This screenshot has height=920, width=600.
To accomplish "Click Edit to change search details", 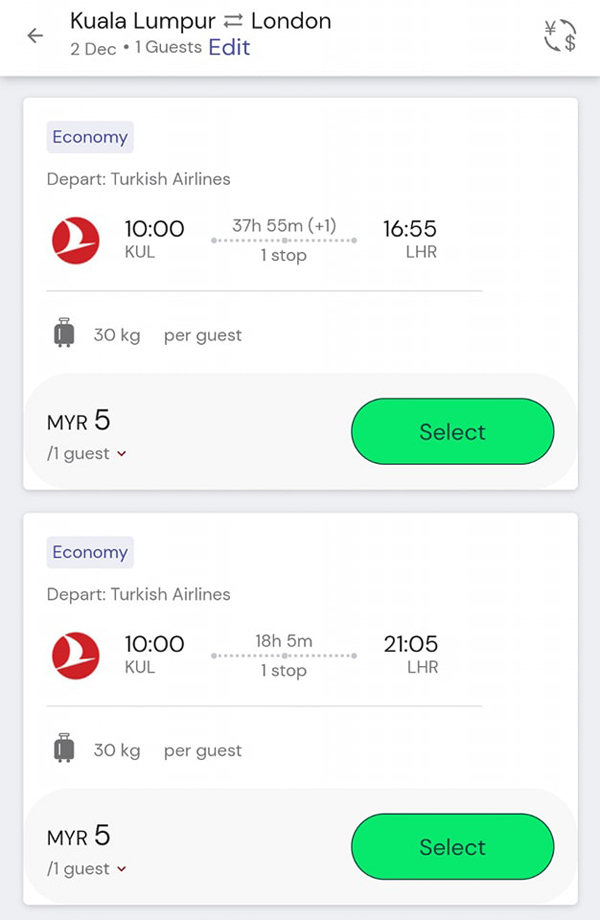I will point(229,47).
